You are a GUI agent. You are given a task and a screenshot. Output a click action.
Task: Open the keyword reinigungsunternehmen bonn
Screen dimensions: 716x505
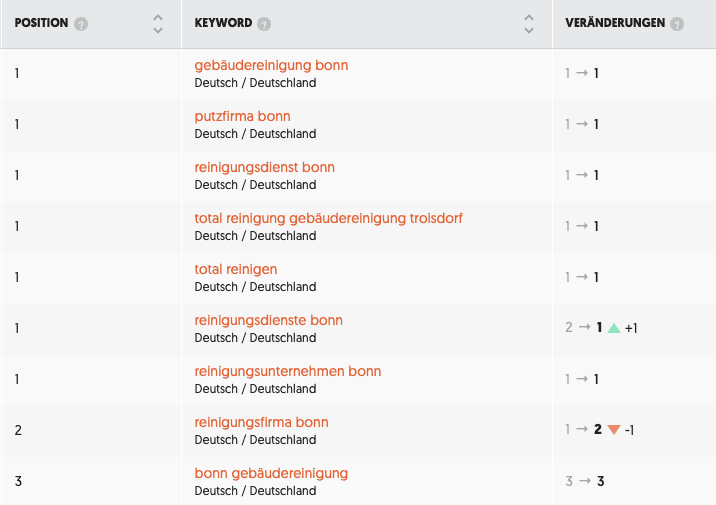click(288, 371)
